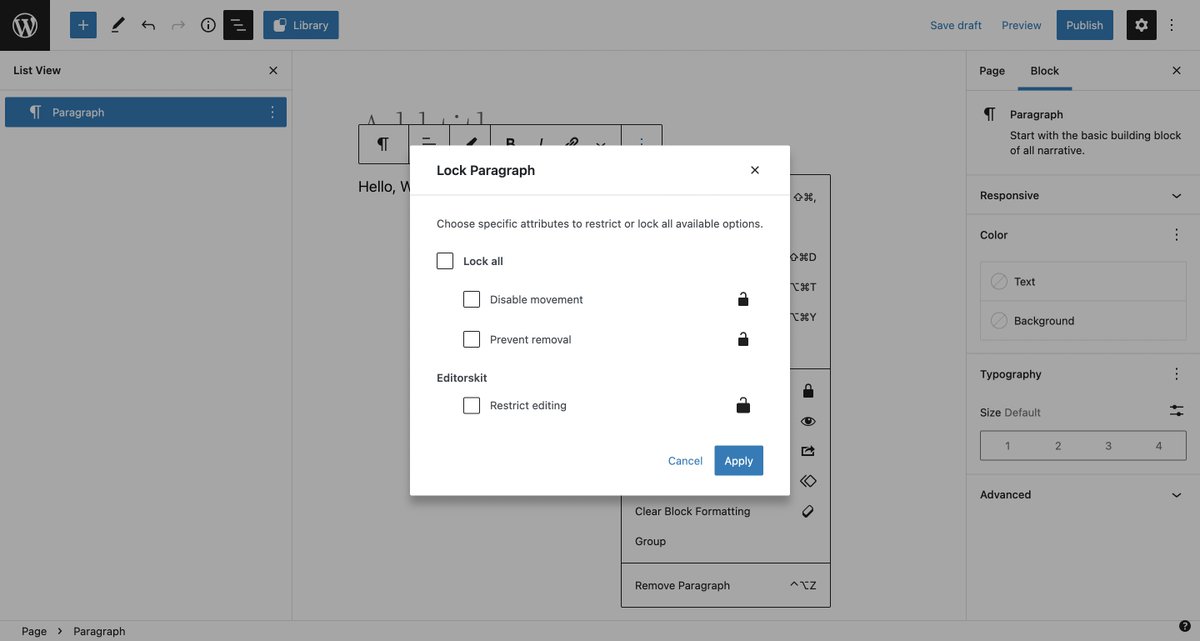Open the top bar Options ellipsis menu
Image resolution: width=1200 pixels, height=641 pixels.
pyautogui.click(x=1172, y=25)
